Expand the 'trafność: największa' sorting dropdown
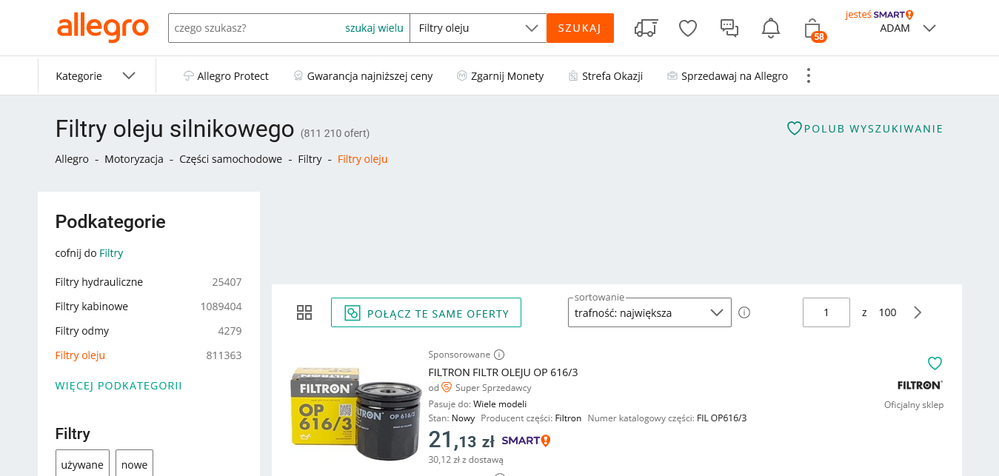The width and height of the screenshot is (999, 476). [649, 313]
